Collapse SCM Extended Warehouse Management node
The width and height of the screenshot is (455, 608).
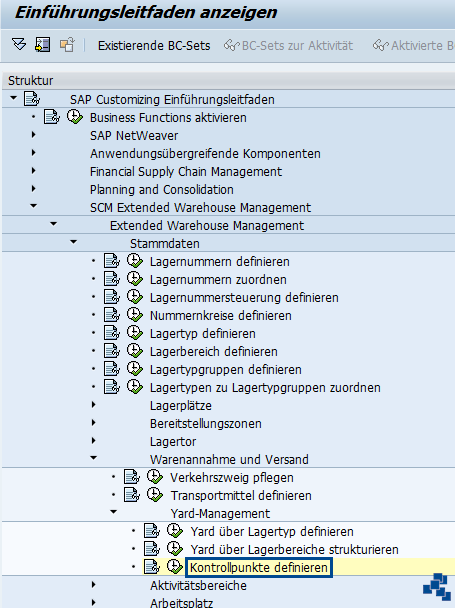(34, 206)
